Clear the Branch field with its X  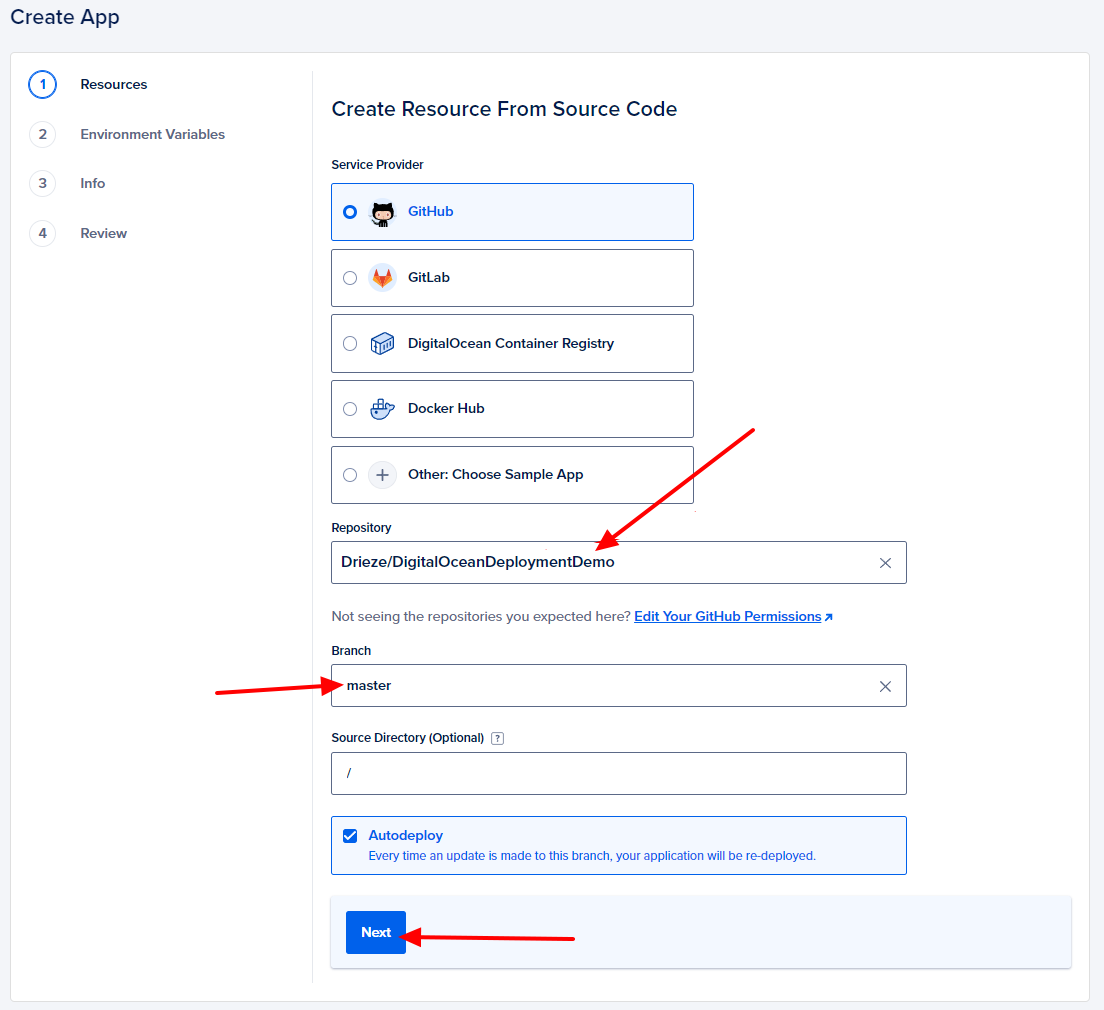tap(885, 686)
